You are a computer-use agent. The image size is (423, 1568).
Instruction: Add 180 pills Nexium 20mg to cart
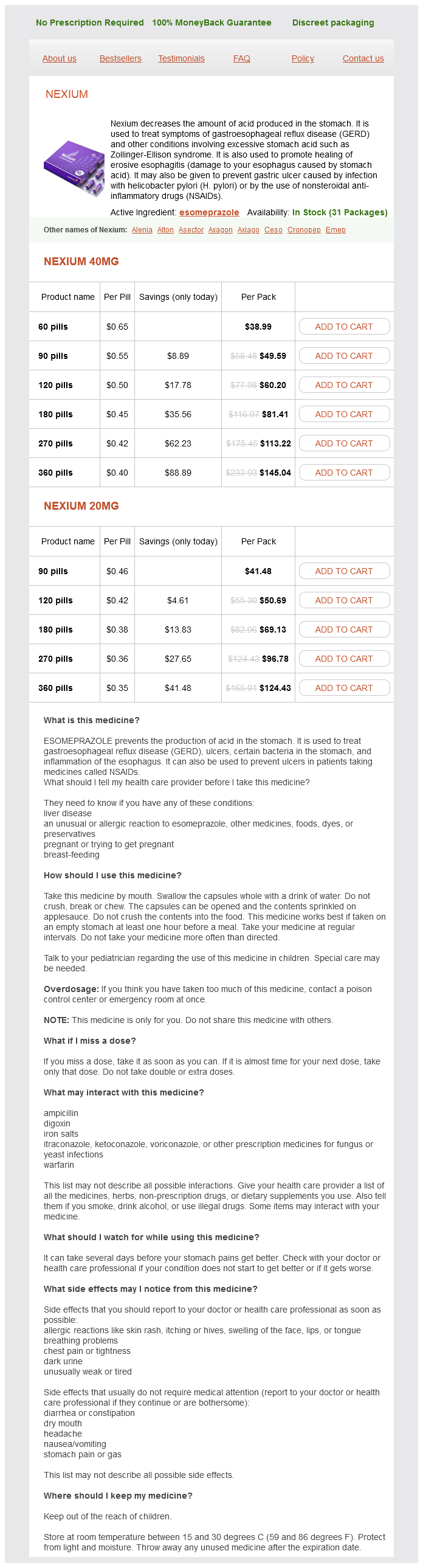tap(344, 630)
